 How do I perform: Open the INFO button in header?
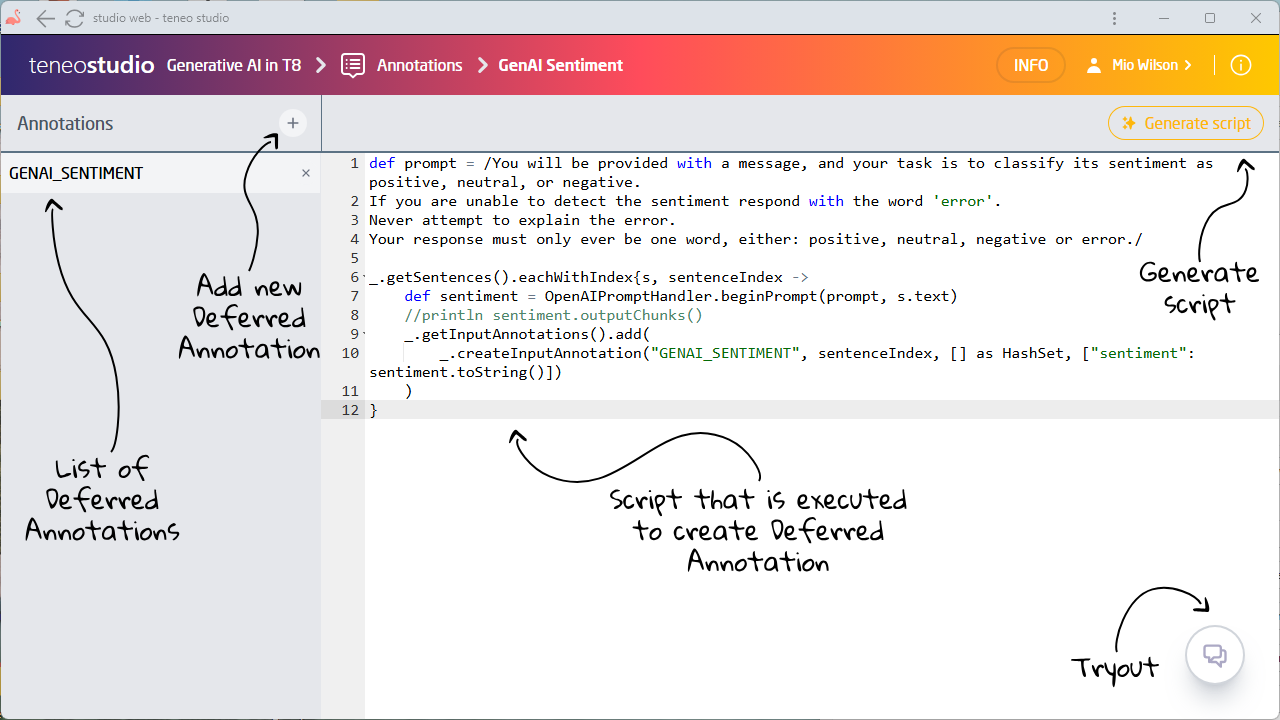point(1030,65)
